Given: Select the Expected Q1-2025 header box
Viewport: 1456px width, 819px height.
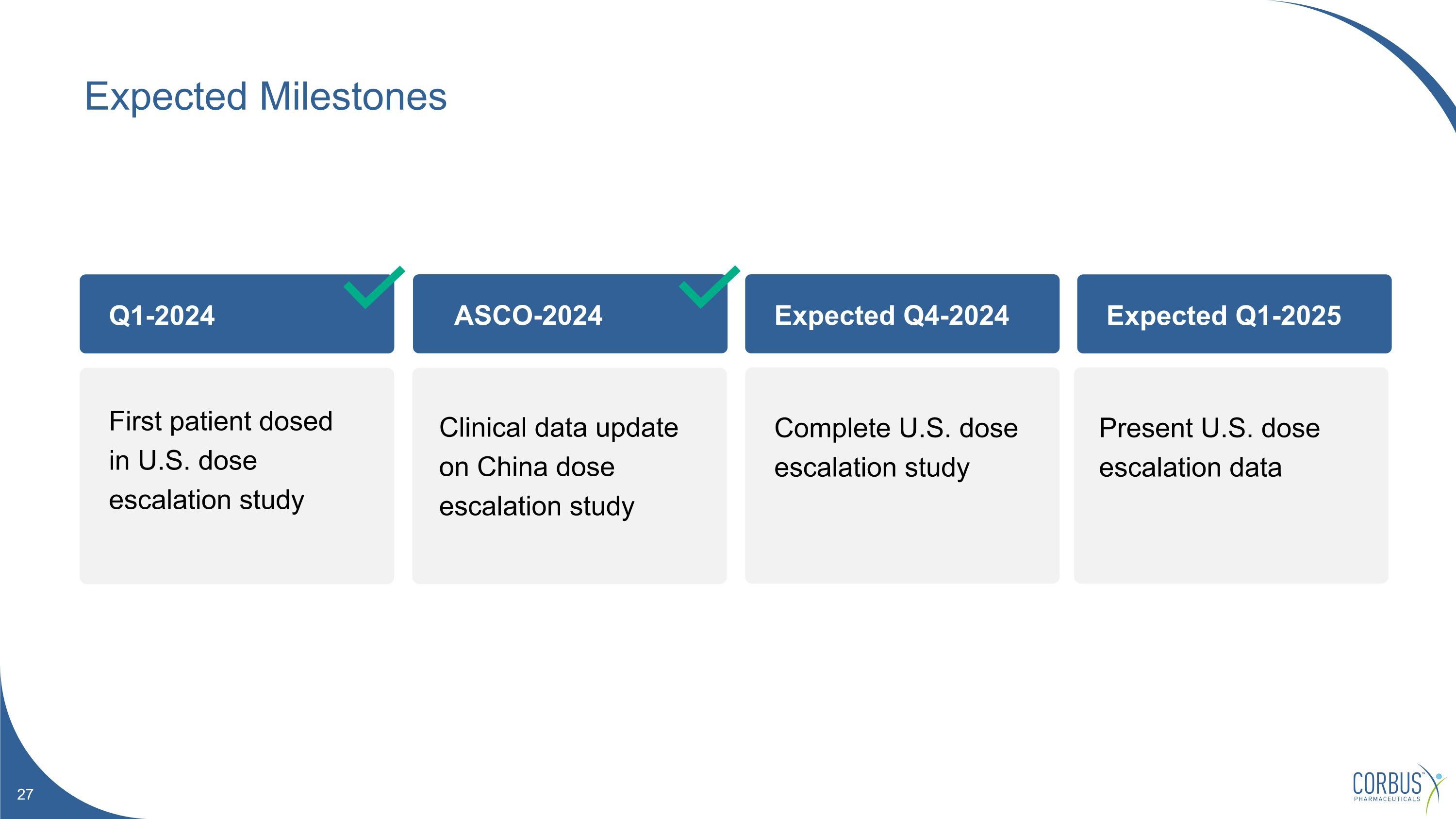Looking at the screenshot, I should pos(1234,314).
